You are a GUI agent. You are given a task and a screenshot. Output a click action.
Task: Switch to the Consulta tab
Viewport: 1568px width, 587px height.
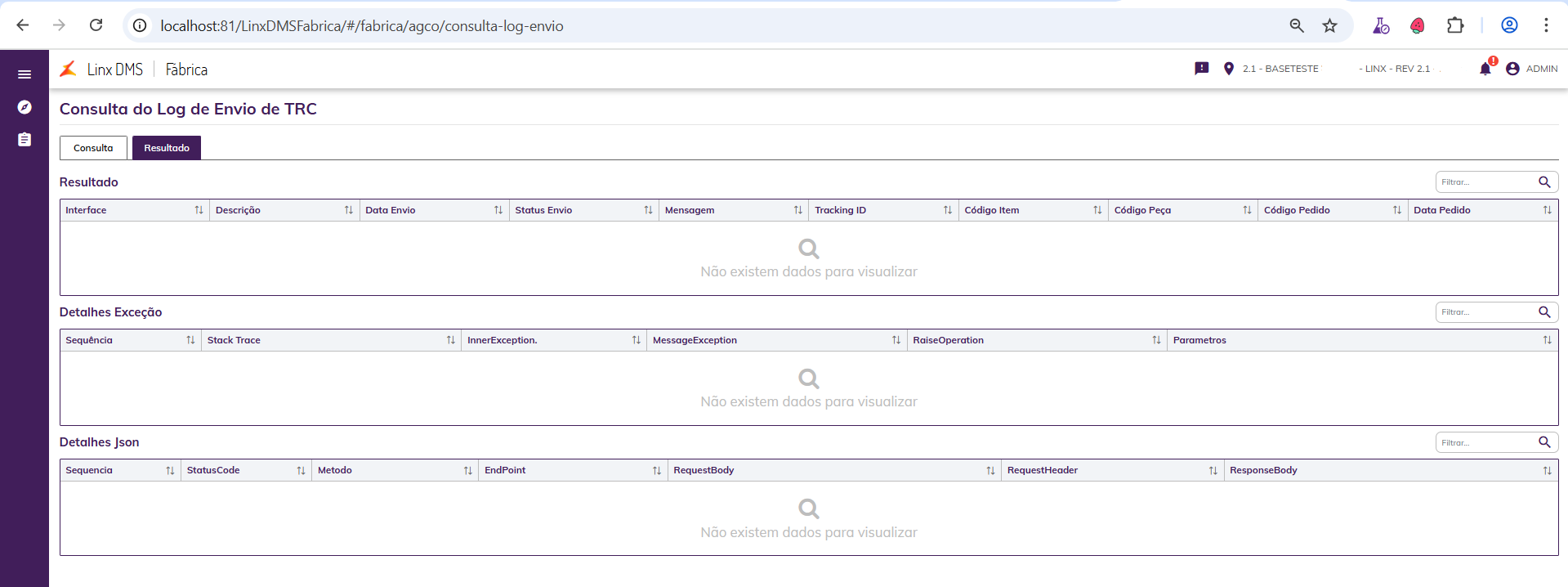pos(93,148)
